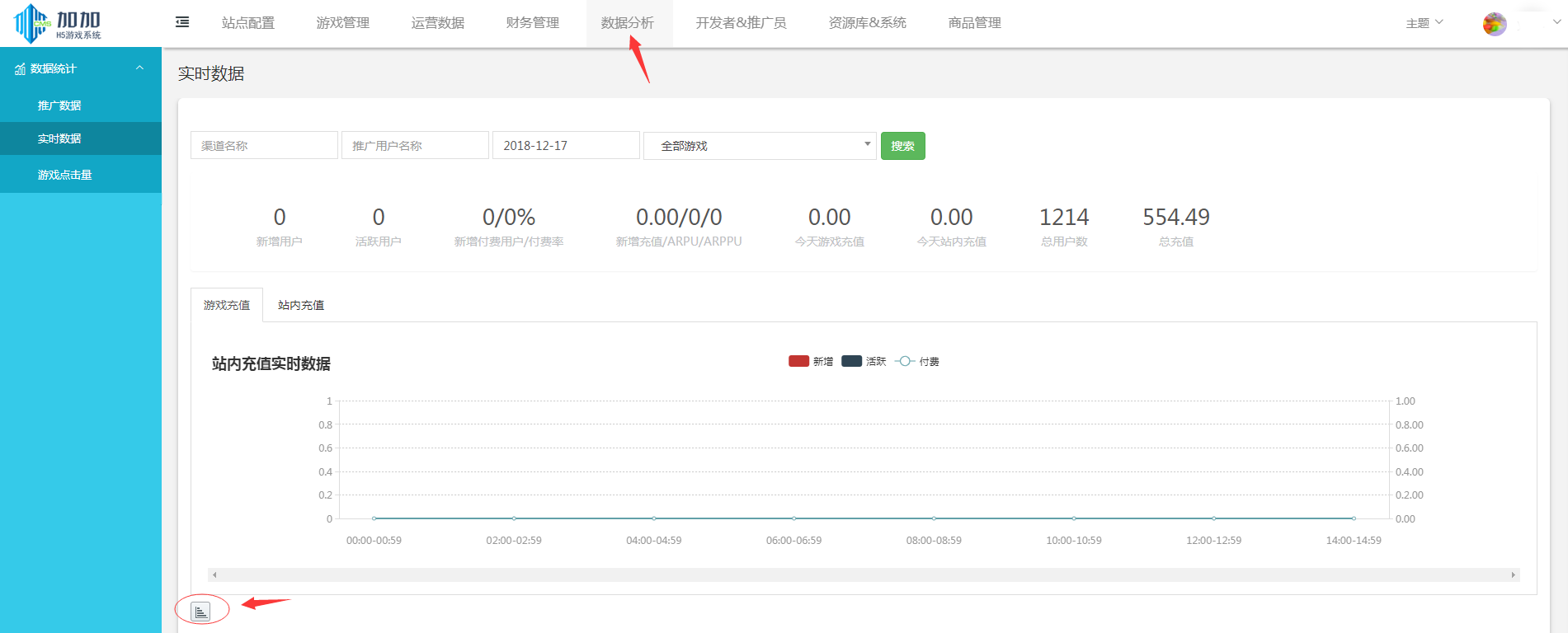Click the 数据统计 bar chart icon
The width and height of the screenshot is (1568, 633).
(x=20, y=69)
